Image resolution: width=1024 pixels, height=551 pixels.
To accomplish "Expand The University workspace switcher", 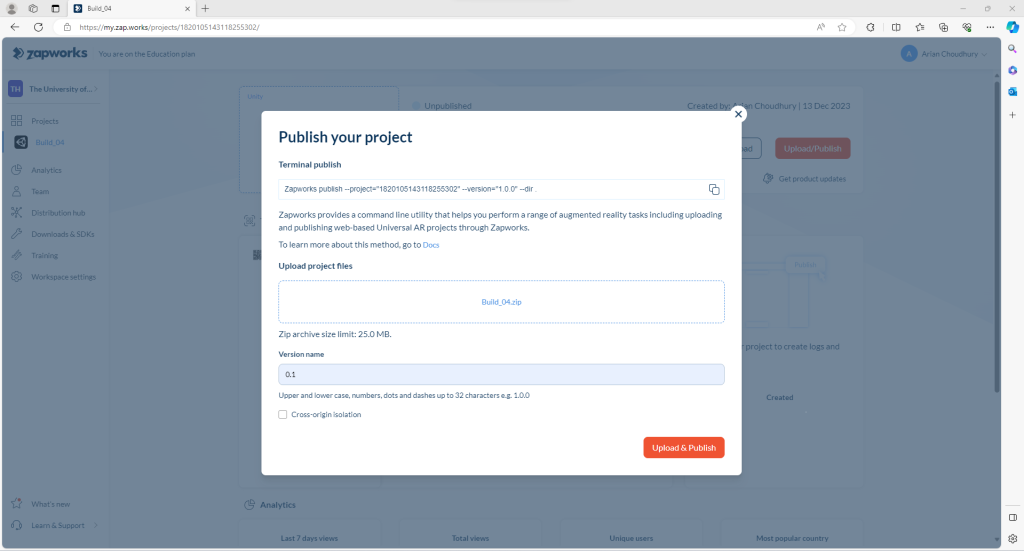I will pos(55,89).
